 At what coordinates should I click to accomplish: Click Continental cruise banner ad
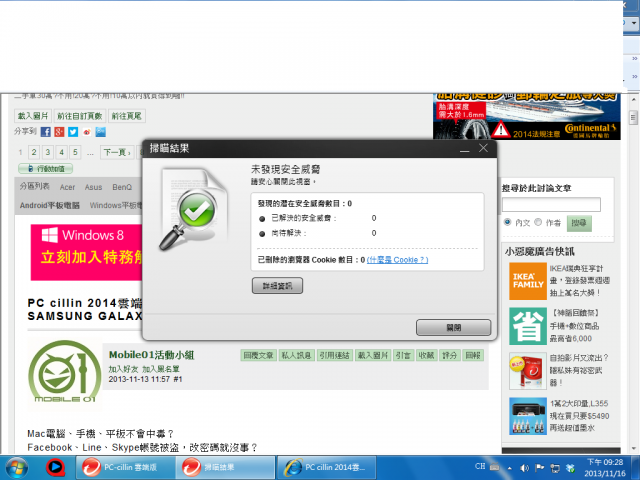point(527,117)
